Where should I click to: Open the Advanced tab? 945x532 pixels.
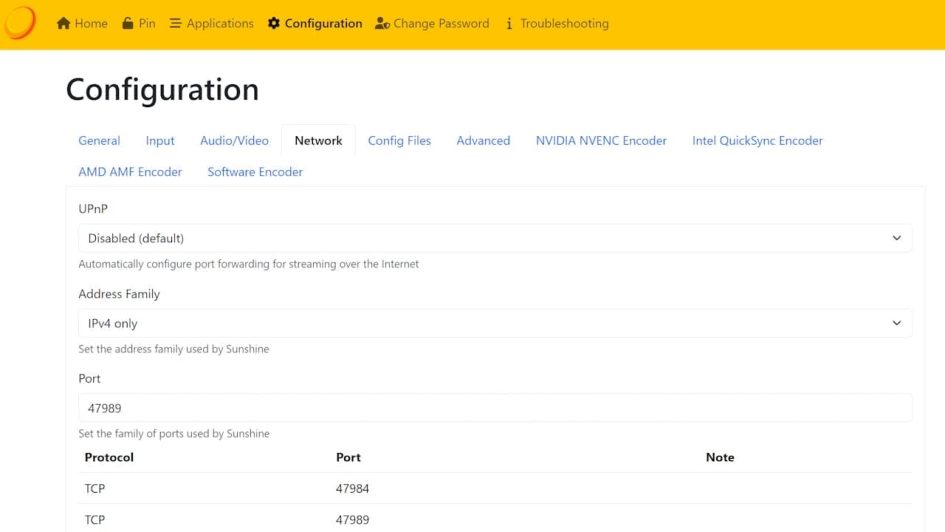pos(483,141)
